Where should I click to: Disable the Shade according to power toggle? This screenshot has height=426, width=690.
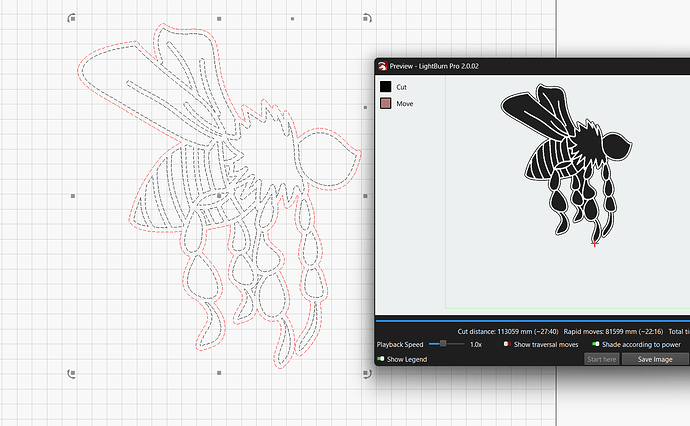(x=596, y=344)
